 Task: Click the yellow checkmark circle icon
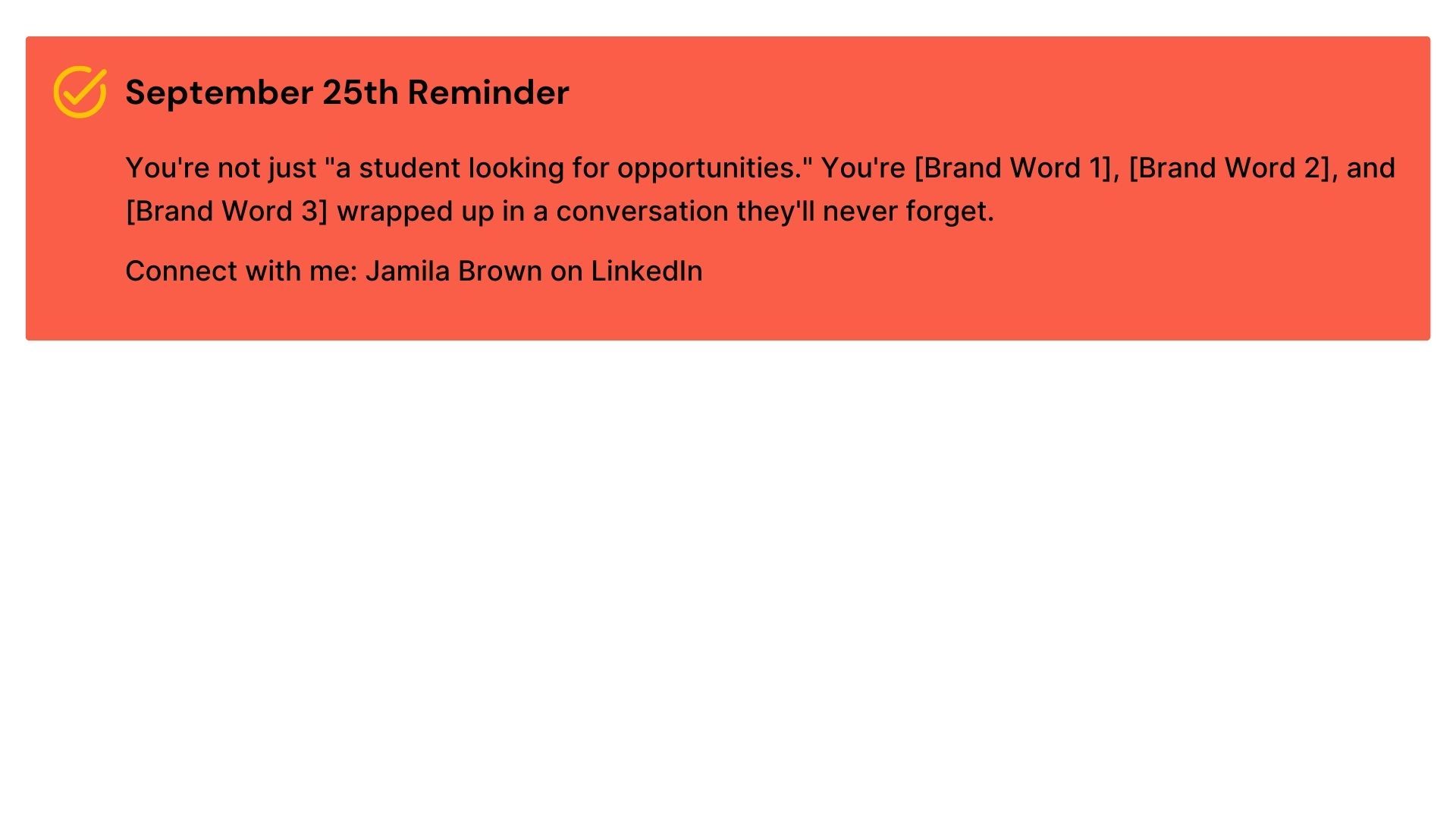[80, 92]
